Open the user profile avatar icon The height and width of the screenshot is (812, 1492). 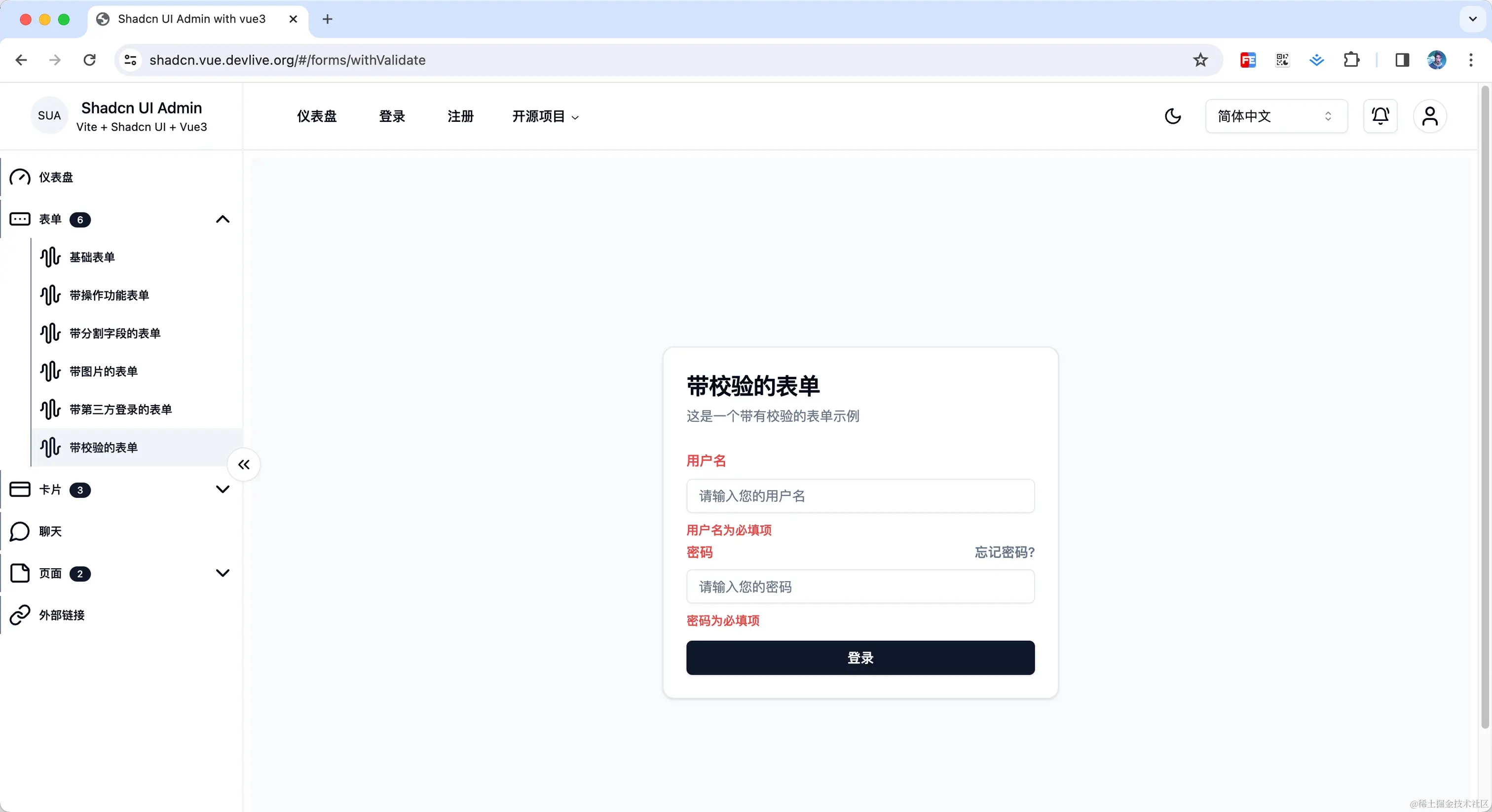[x=1429, y=116]
